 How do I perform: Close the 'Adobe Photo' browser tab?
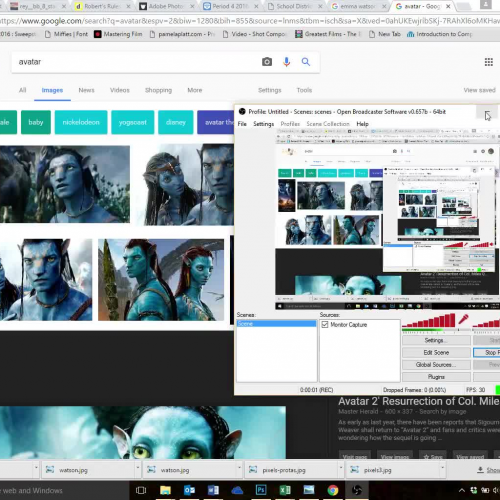pos(192,6)
